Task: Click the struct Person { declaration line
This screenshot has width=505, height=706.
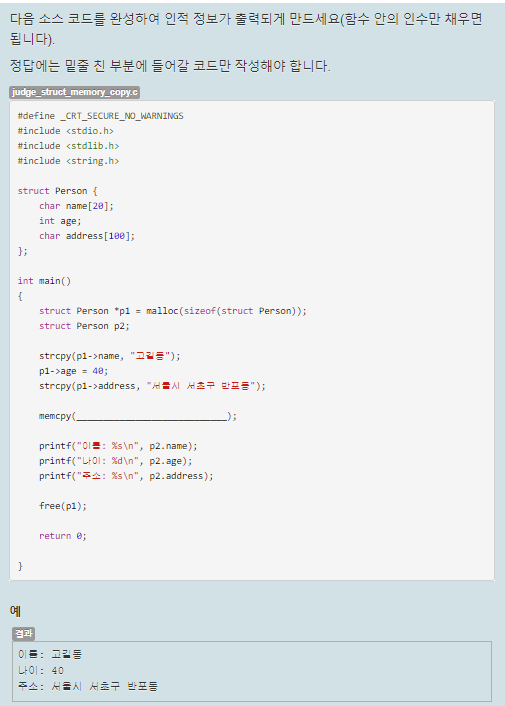Action: 57,191
